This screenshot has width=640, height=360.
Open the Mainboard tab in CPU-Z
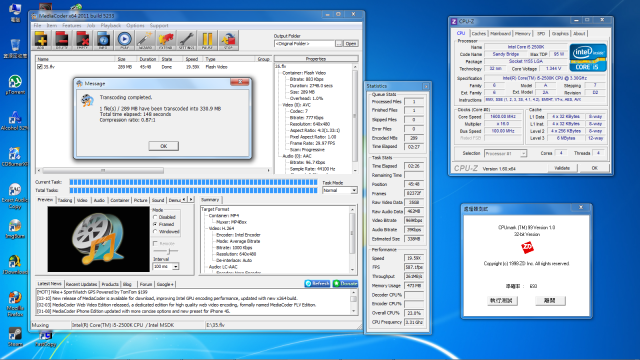500,33
